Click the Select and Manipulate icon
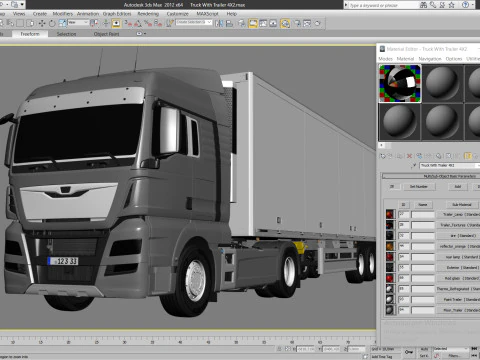This screenshot has height=360, width=480. tap(106, 23)
